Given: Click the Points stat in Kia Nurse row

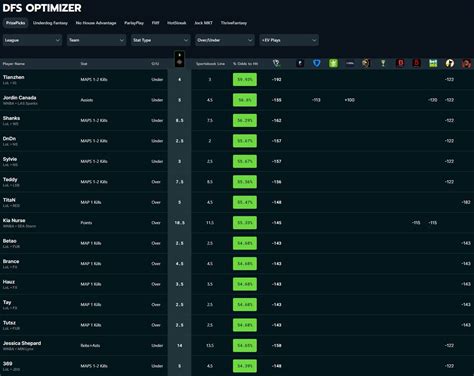Looking at the screenshot, I should tap(86, 223).
